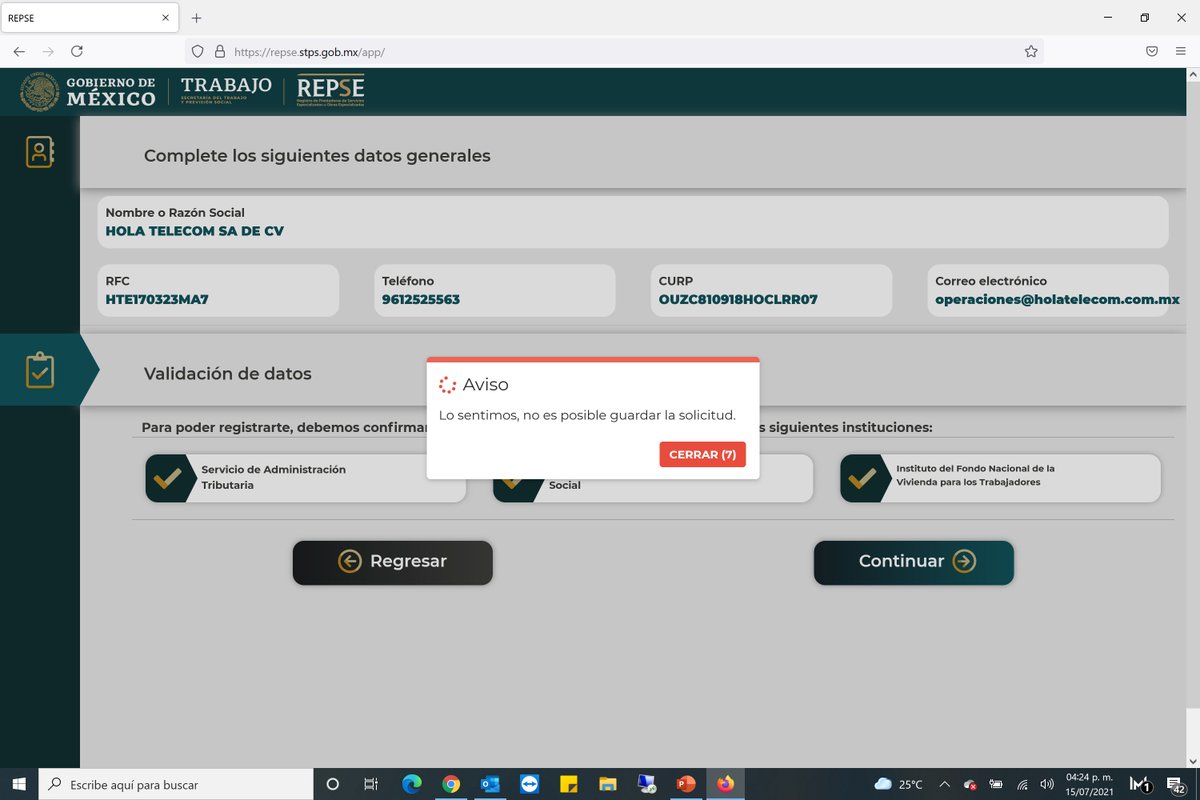Open Cortana circle icon on the taskbar
Screen dimensions: 1200x800
coord(333,784)
